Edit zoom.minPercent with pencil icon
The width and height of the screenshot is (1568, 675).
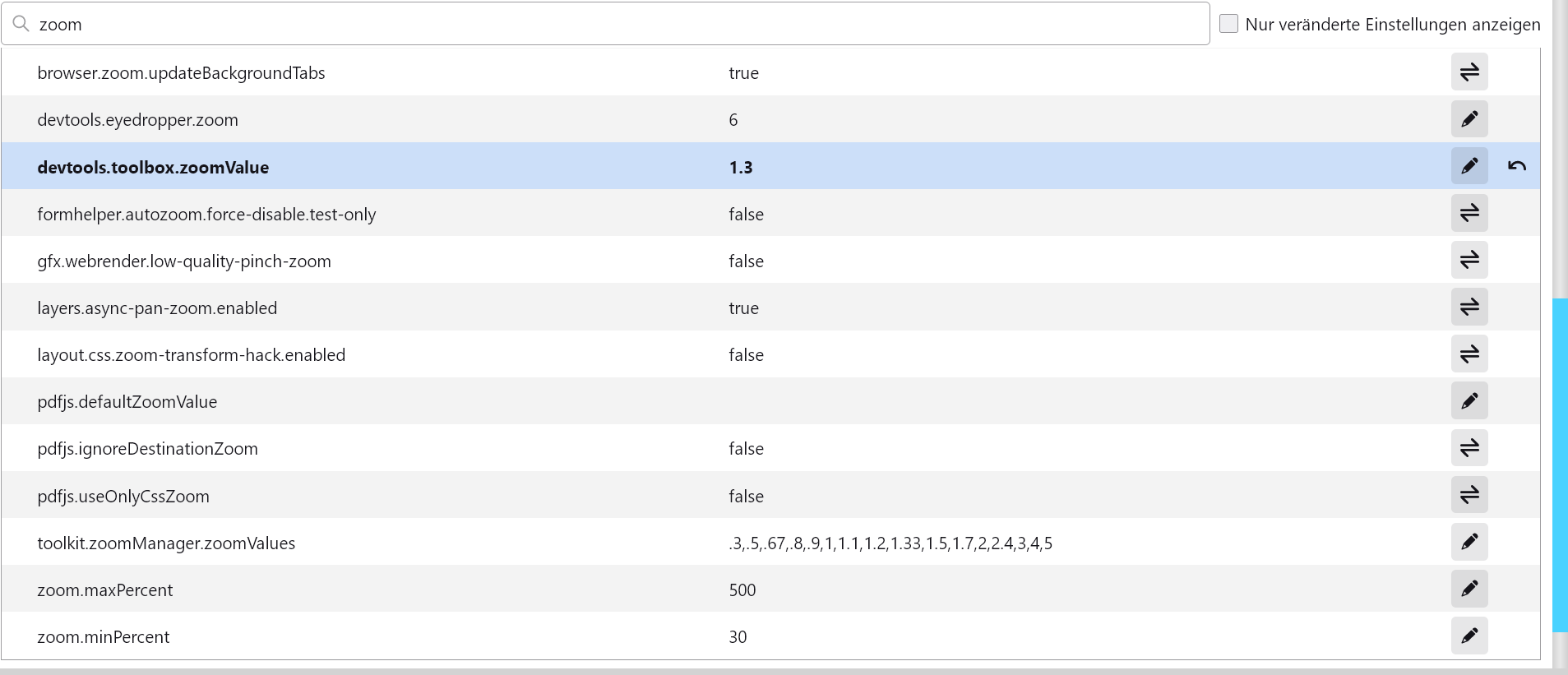(x=1469, y=636)
